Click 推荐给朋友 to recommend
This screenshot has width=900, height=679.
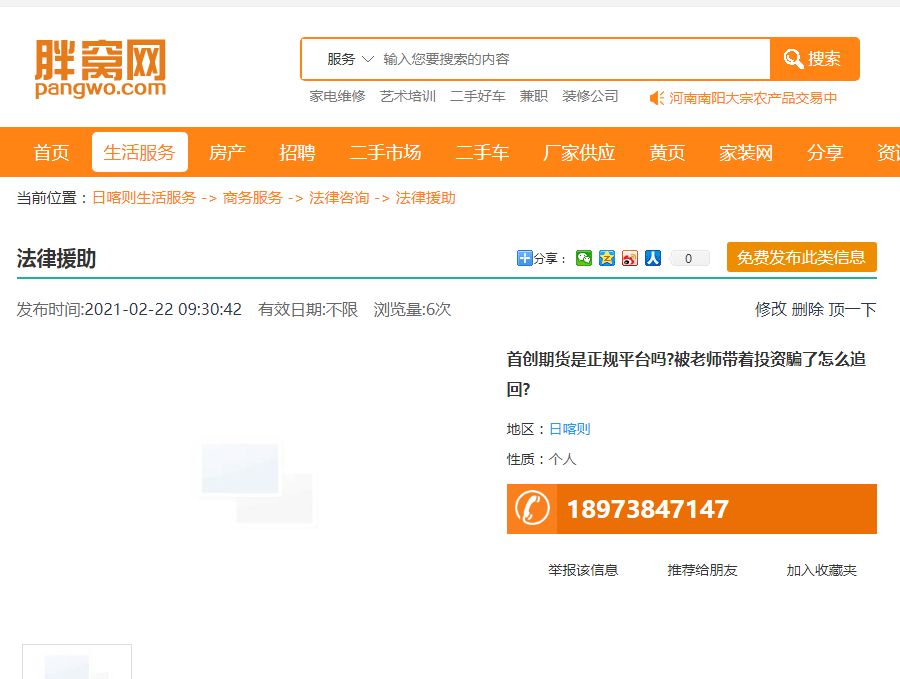click(x=702, y=570)
